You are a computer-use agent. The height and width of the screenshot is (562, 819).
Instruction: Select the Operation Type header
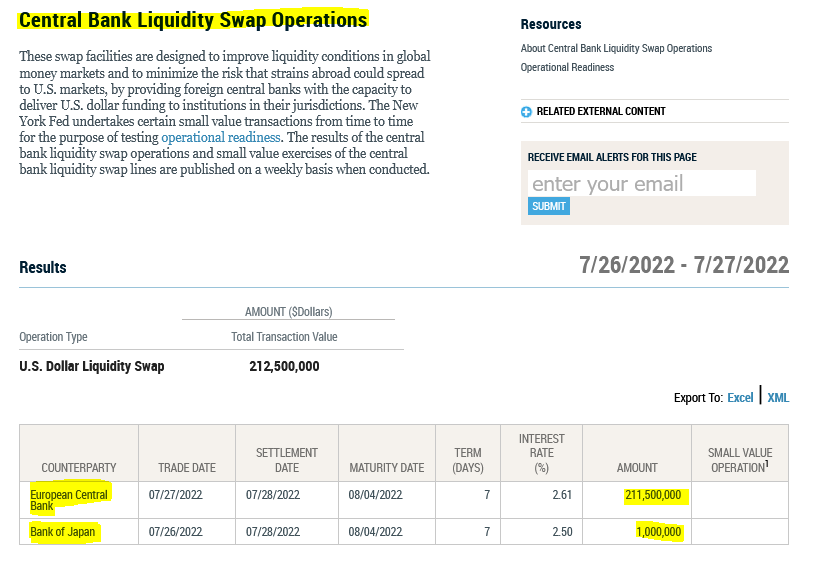pos(53,337)
